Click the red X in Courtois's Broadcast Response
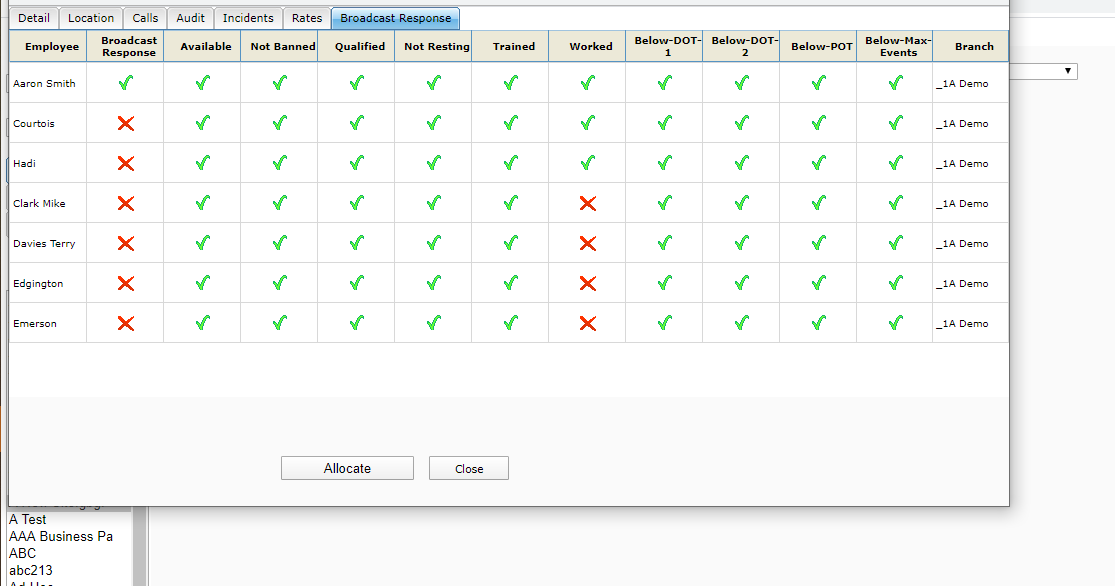The image size is (1115, 586). 125,123
